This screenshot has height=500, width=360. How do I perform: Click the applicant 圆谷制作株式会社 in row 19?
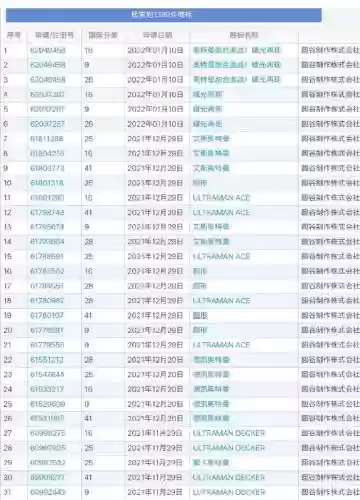(330, 315)
